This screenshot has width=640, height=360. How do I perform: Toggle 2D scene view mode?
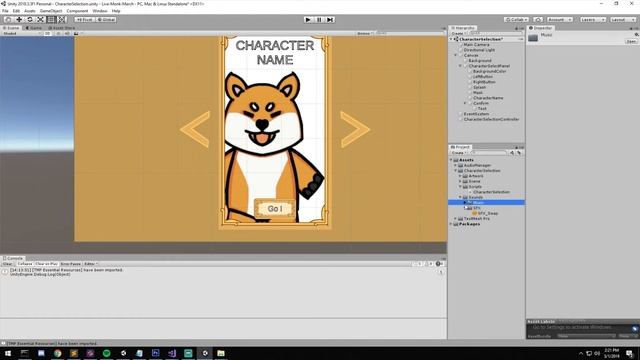pos(48,33)
